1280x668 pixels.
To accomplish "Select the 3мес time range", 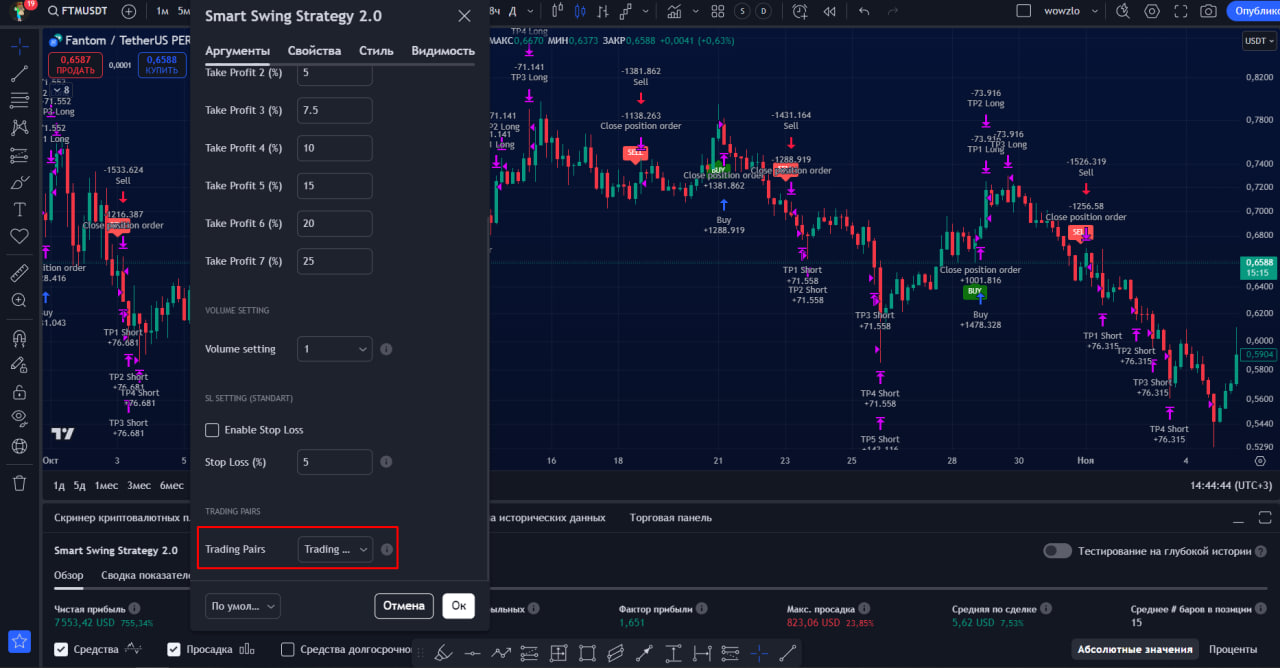I will [139, 486].
